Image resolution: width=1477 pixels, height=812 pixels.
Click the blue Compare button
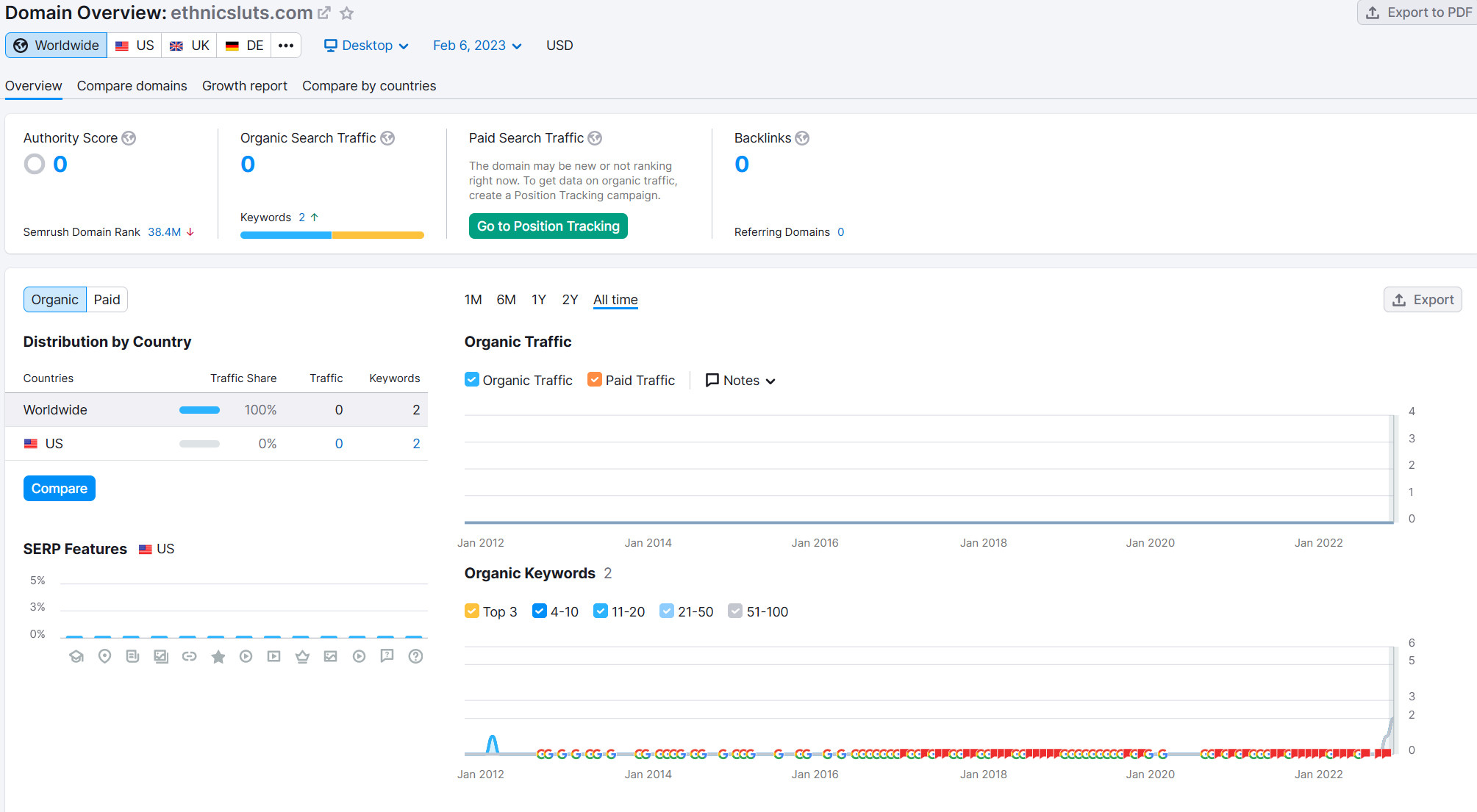pos(59,489)
